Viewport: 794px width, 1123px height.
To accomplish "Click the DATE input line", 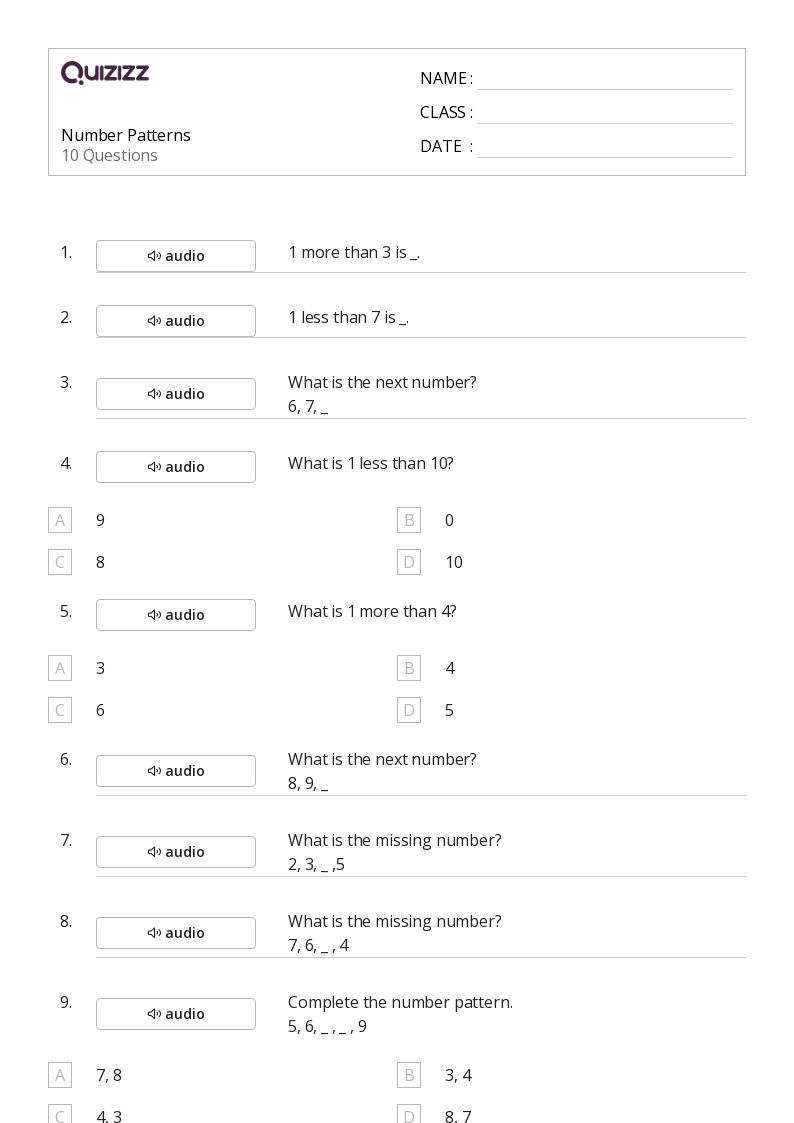I will 604,147.
